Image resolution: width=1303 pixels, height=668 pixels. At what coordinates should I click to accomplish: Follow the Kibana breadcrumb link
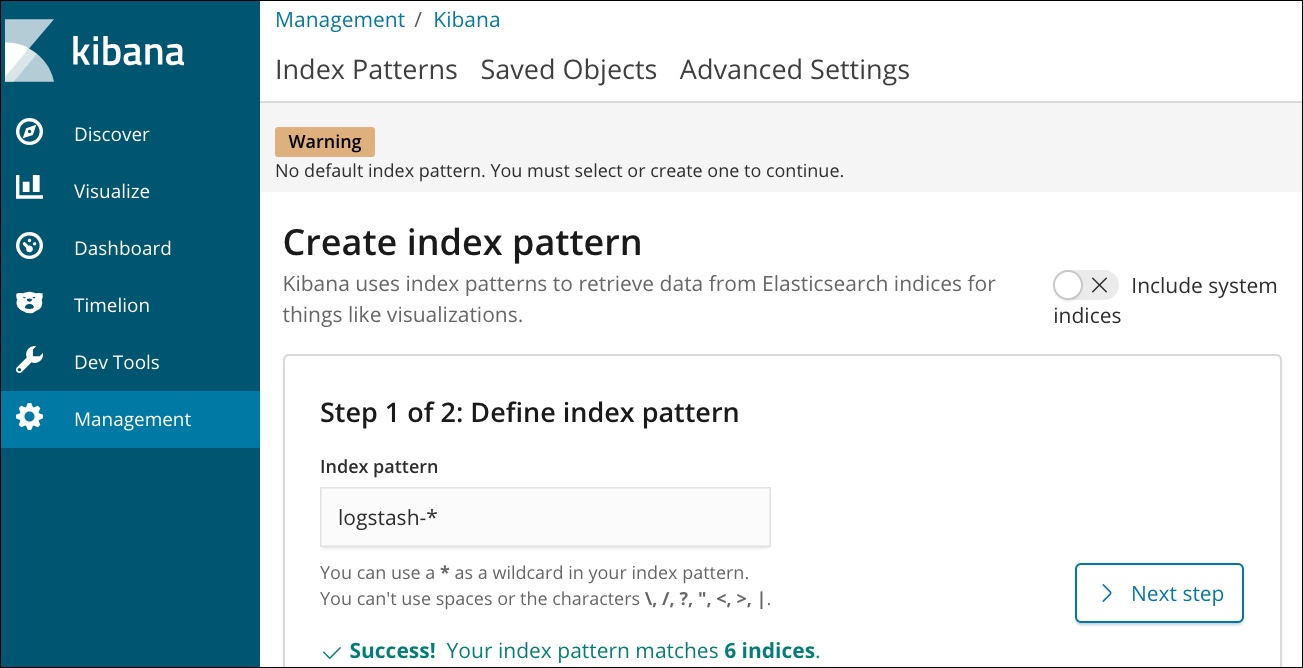(x=466, y=20)
